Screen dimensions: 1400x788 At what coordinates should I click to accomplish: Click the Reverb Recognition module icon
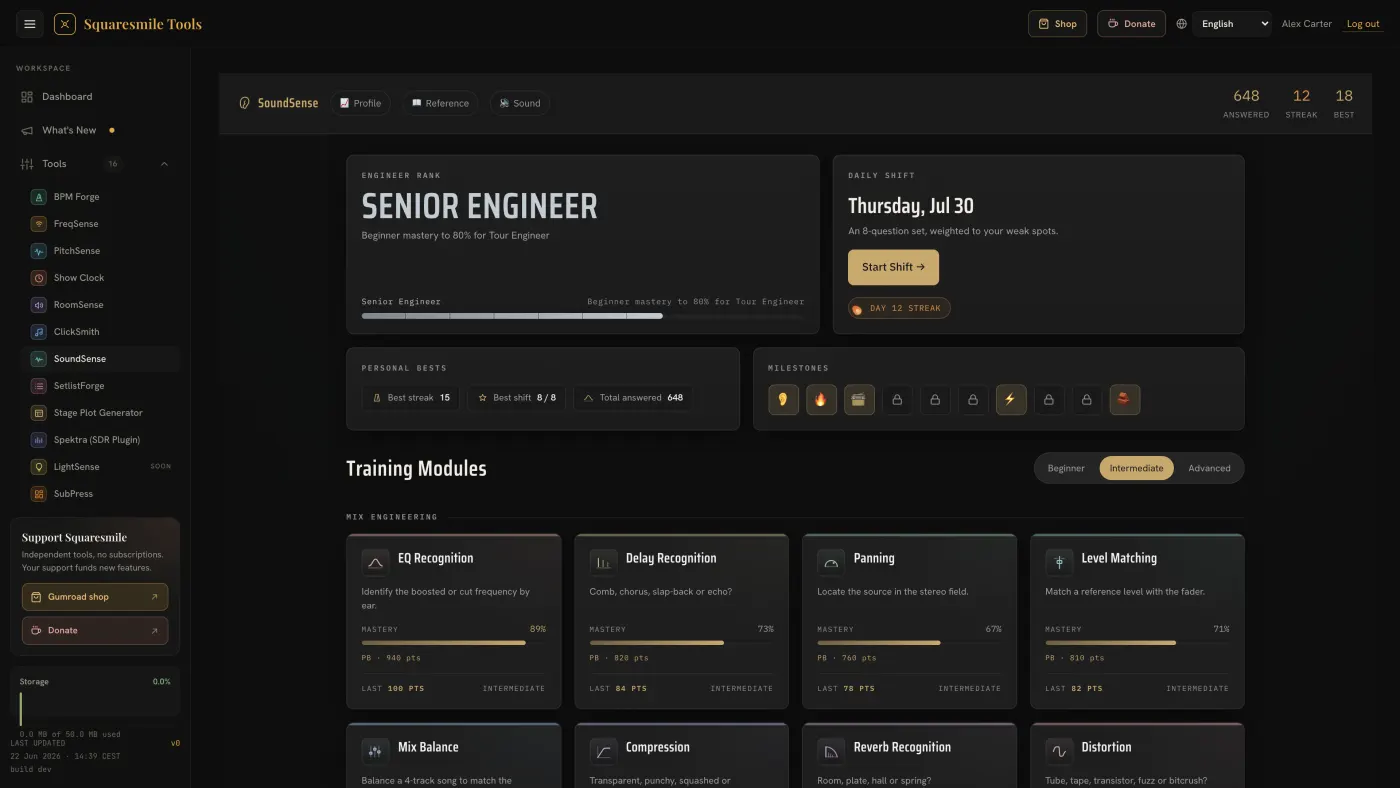[x=831, y=751]
